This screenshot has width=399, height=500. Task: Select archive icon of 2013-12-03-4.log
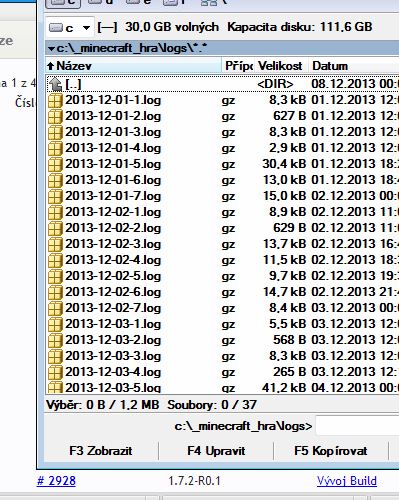pos(55,372)
